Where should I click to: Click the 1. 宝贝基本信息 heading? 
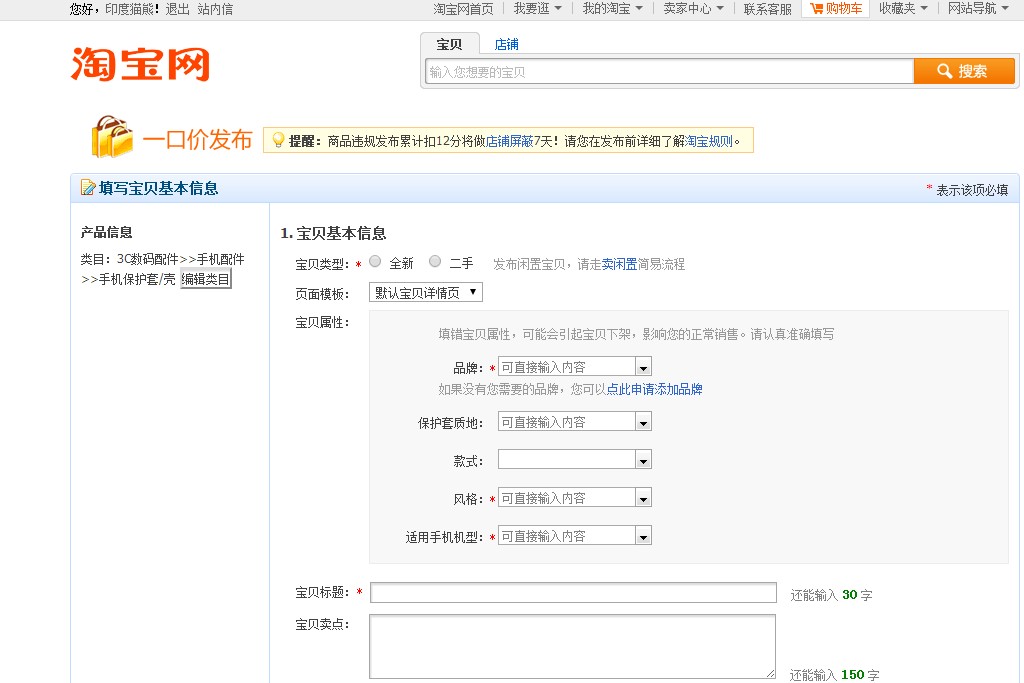(x=333, y=234)
